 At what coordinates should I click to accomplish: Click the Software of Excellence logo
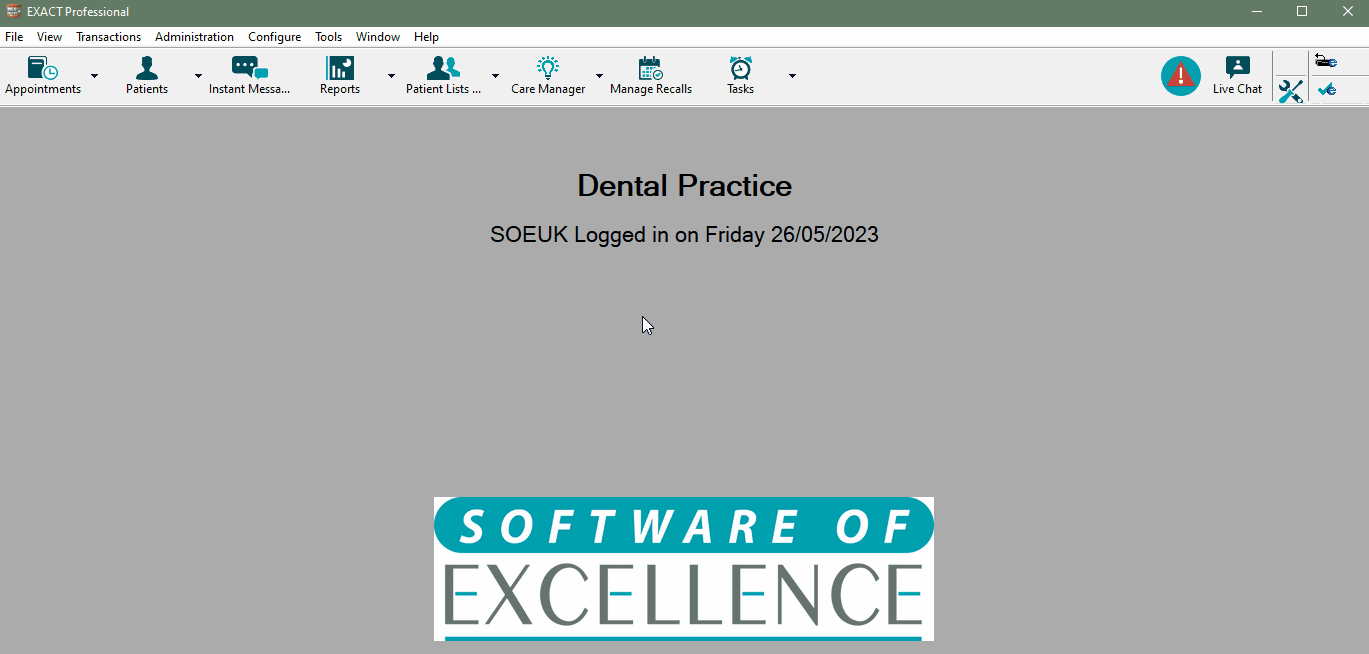pos(684,569)
